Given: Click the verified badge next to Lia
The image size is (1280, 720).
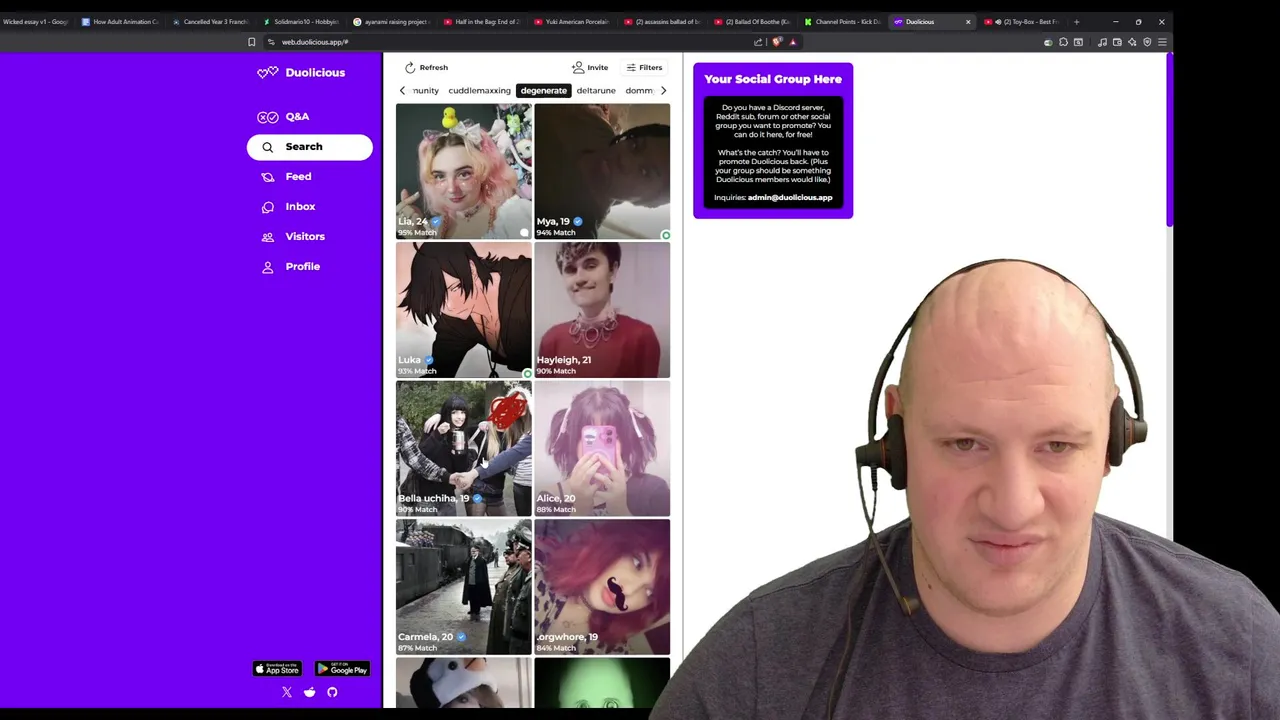Looking at the screenshot, I should tap(436, 222).
